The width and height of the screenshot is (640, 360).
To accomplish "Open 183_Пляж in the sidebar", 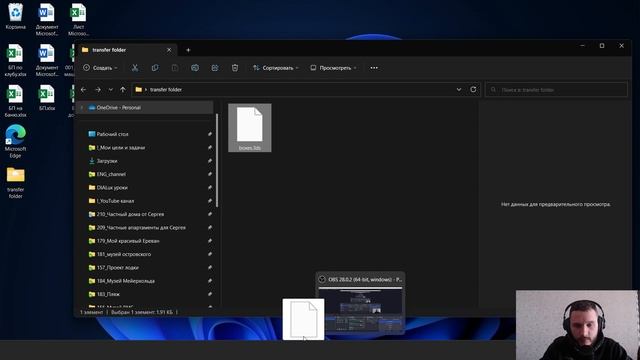I will [108, 294].
